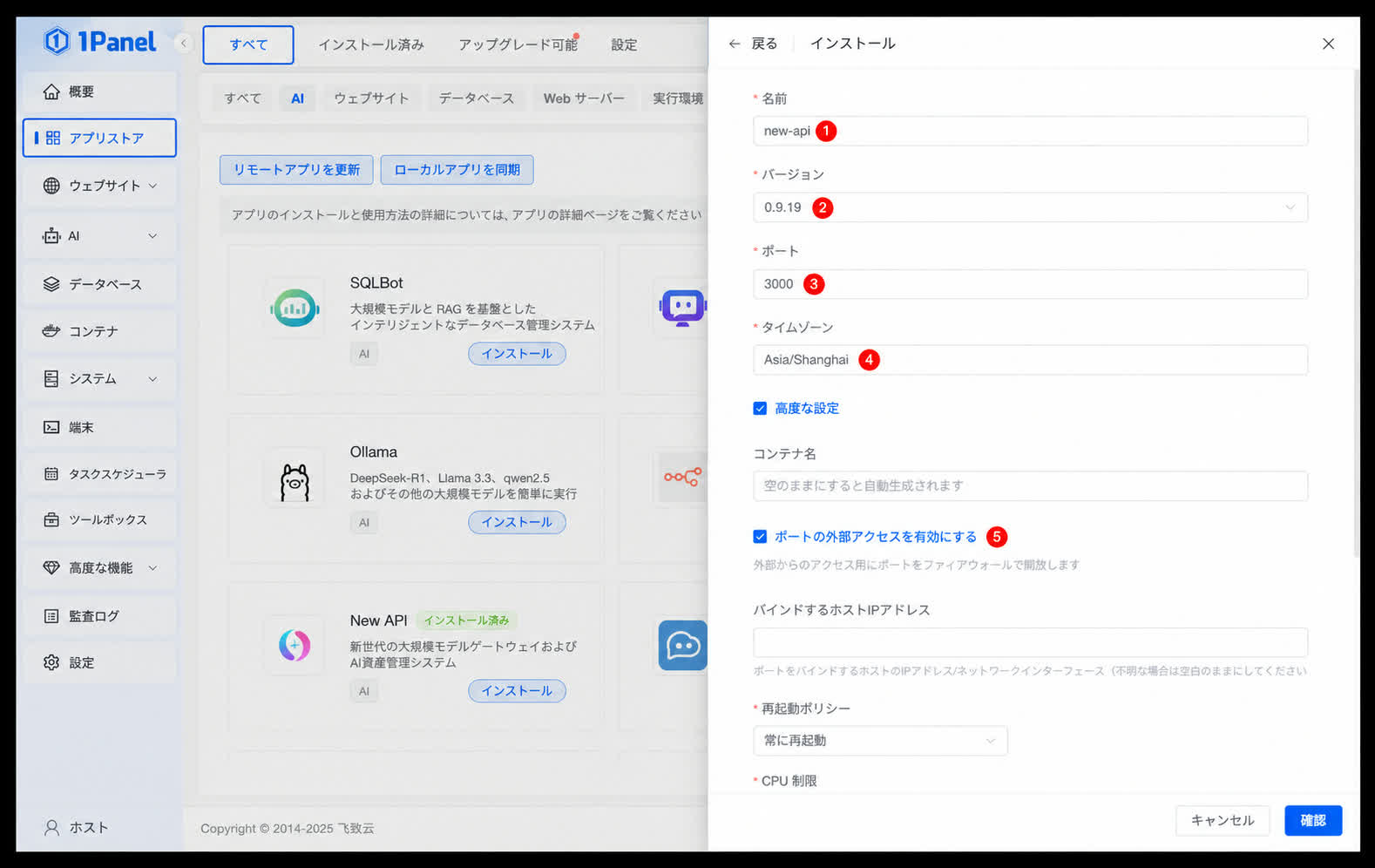Select アプリストア in the sidebar
The width and height of the screenshot is (1375, 868).
[99, 138]
